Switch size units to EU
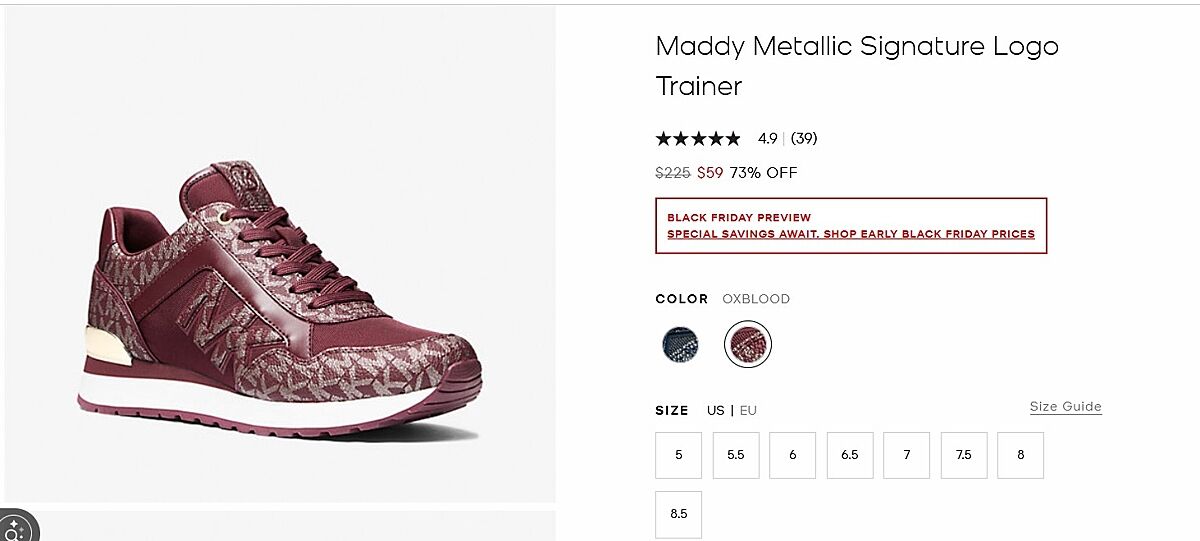The width and height of the screenshot is (1200, 541). click(748, 410)
